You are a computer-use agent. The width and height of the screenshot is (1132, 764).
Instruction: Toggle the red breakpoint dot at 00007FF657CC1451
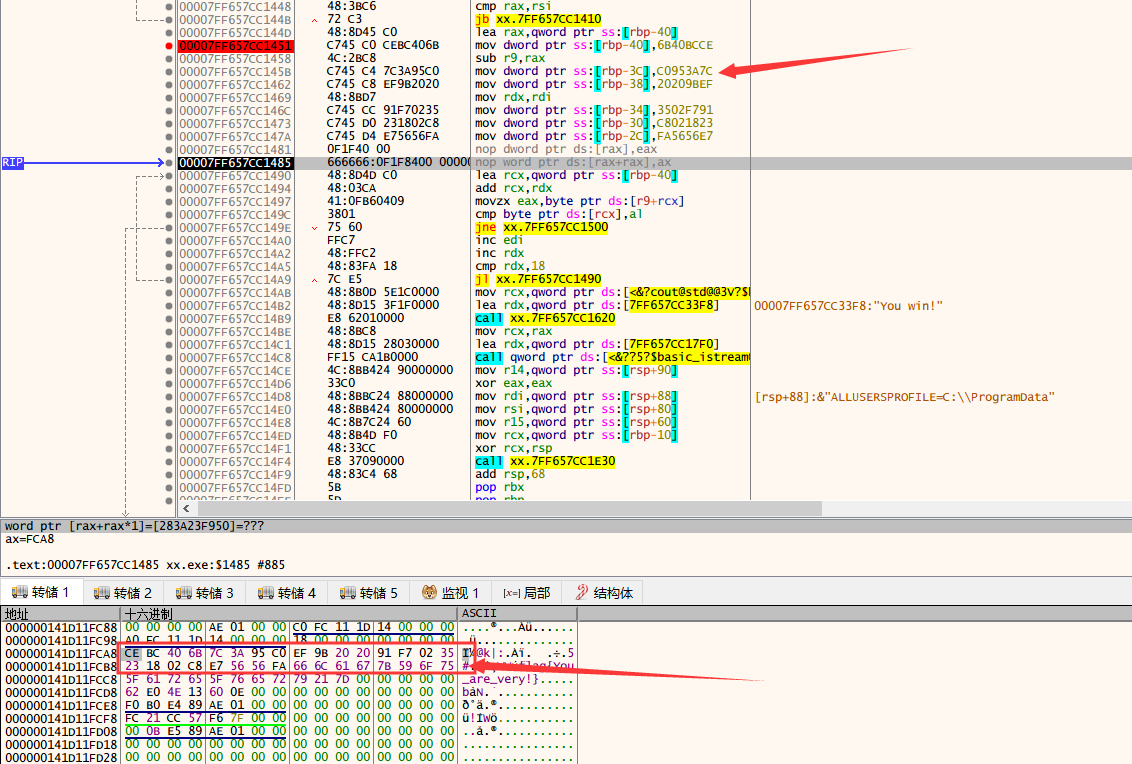point(167,46)
